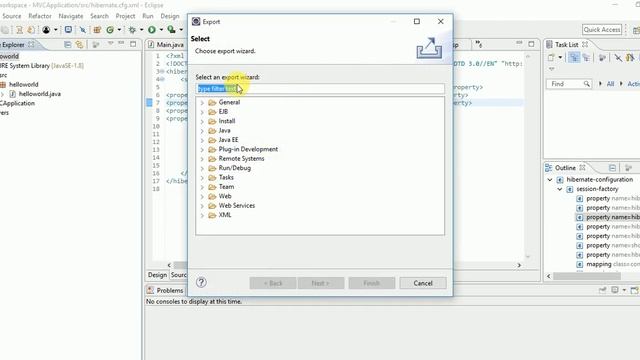Collapse the hibernate-configuration Outline node
Image resolution: width=640 pixels, height=360 pixels.
(x=550, y=180)
